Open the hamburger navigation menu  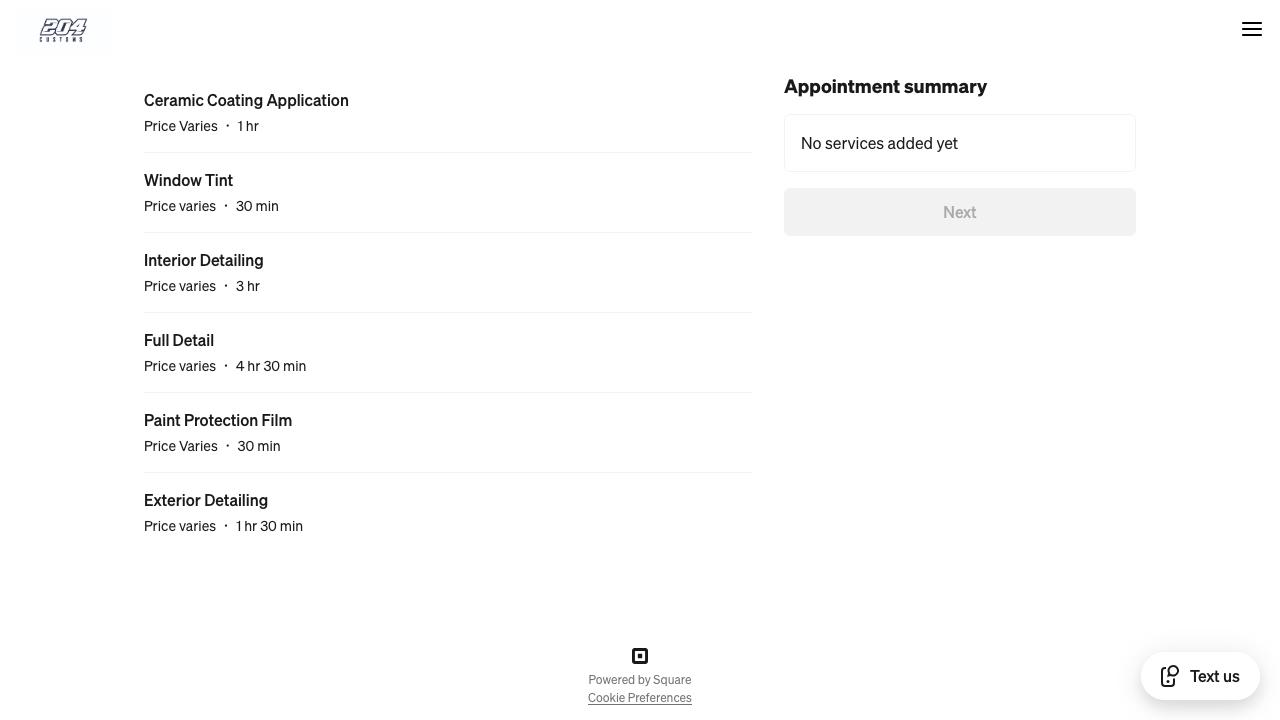pyautogui.click(x=1251, y=29)
